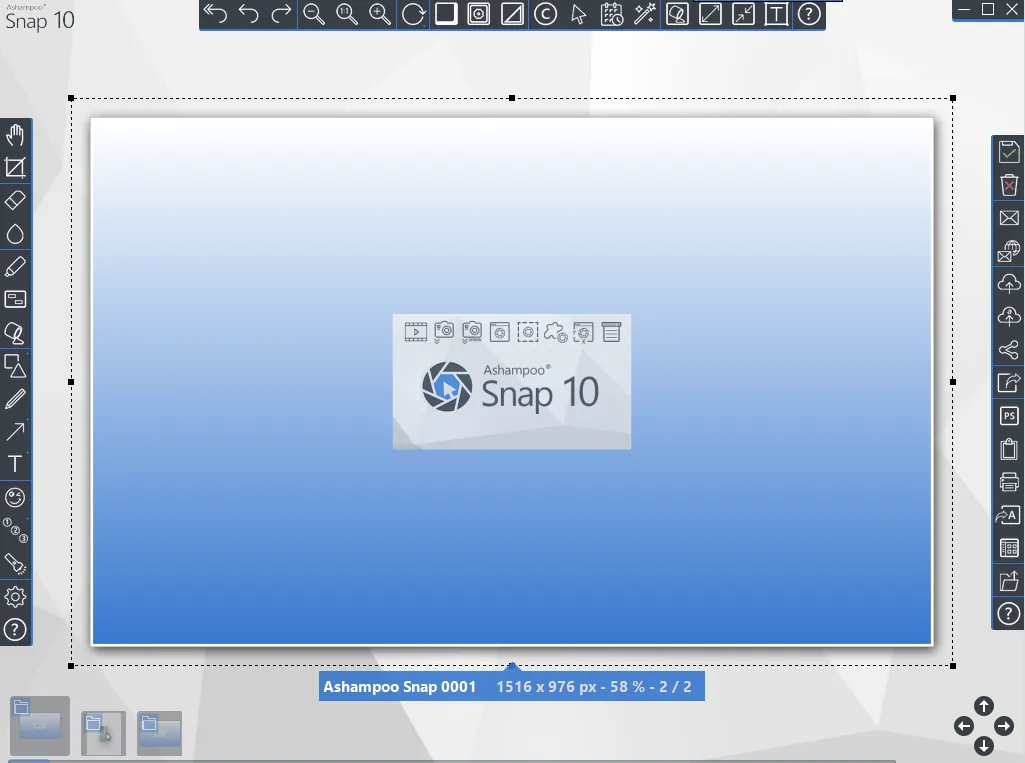Redo the last undone step
Viewport: 1025px width, 763px height.
point(281,14)
